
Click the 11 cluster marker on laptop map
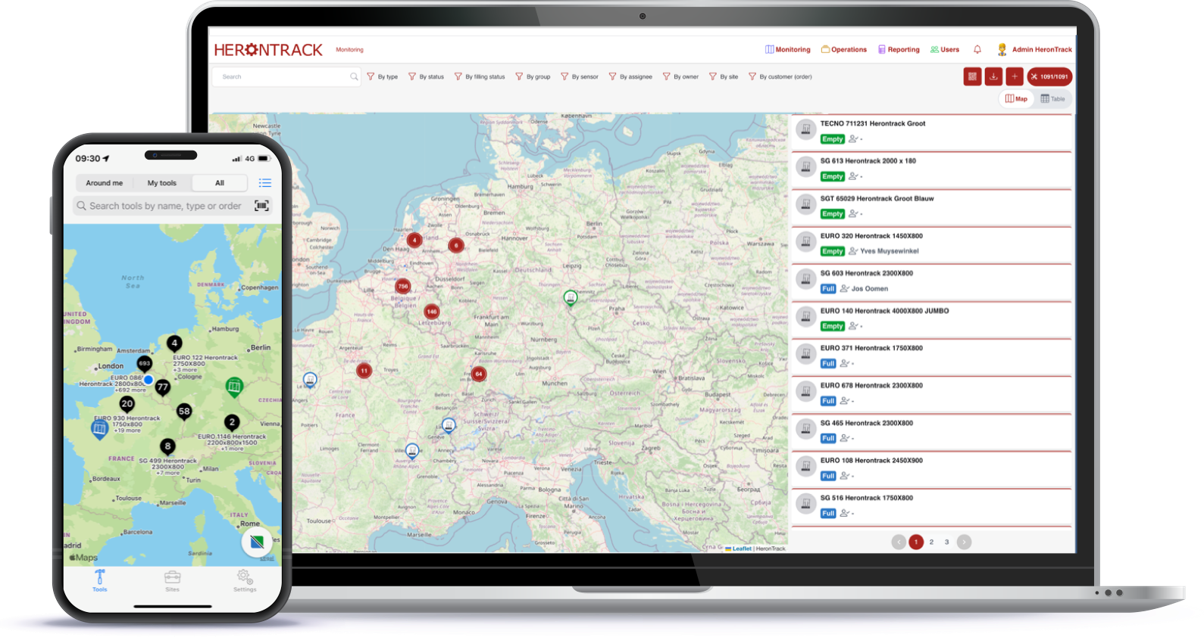pyautogui.click(x=364, y=370)
